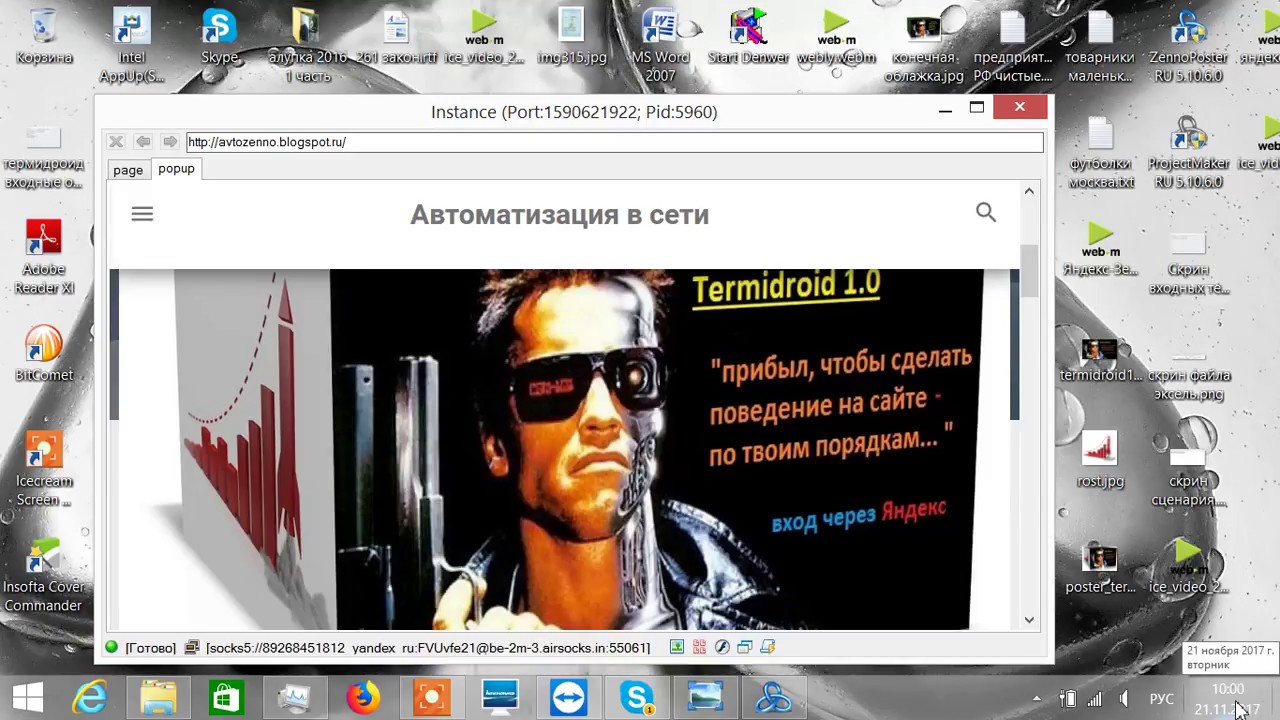Click the last edit-window icon in status bar
The width and height of the screenshot is (1280, 720).
(x=767, y=648)
